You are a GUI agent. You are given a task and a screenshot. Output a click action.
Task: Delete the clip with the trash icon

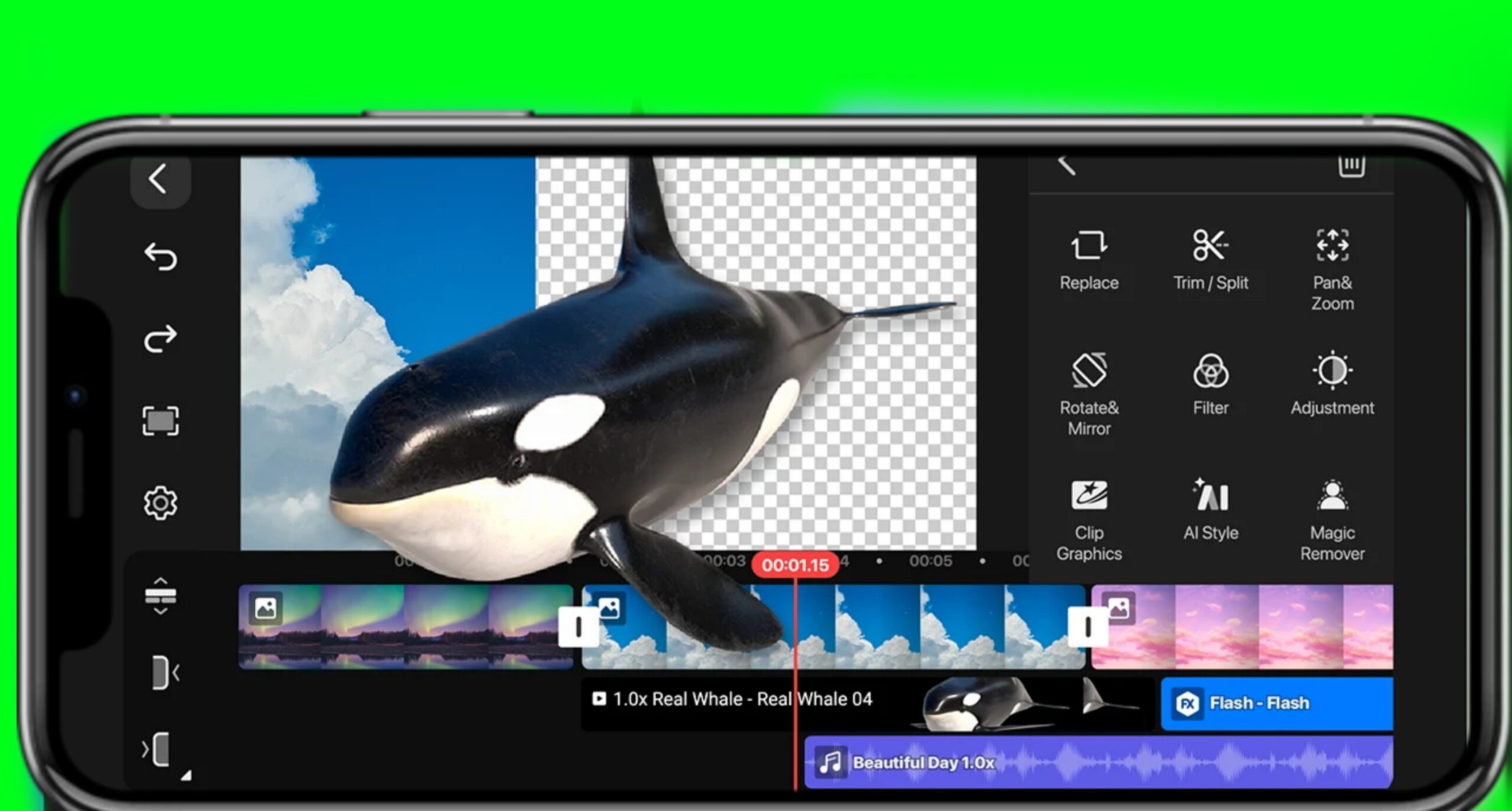pos(1351,167)
